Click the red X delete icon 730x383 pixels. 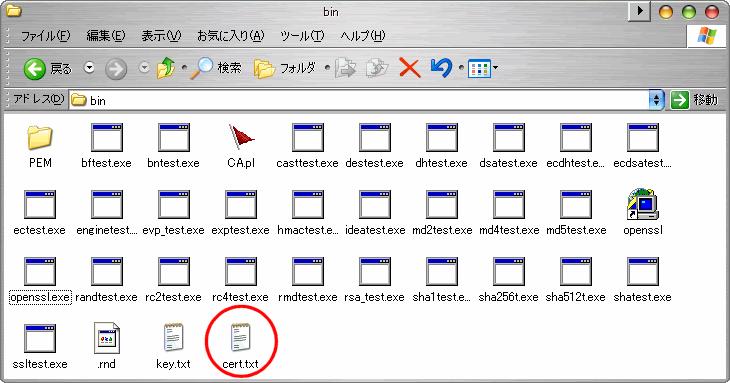(x=410, y=68)
